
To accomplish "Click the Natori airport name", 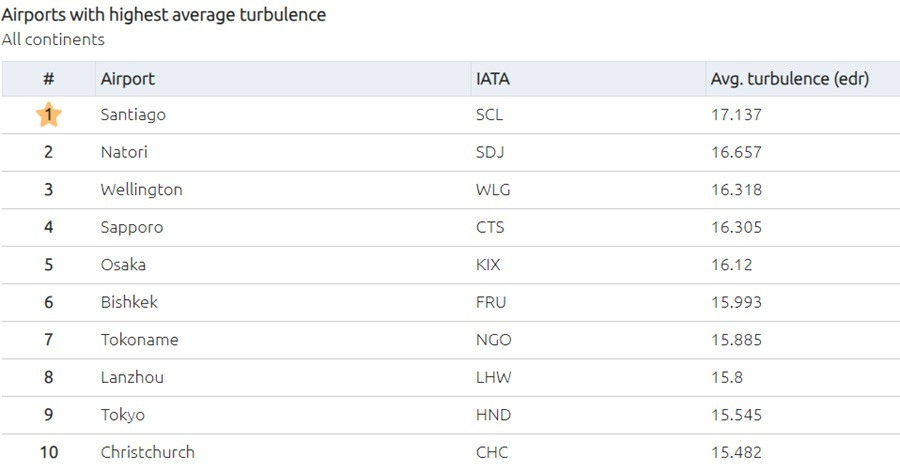I will tap(124, 152).
